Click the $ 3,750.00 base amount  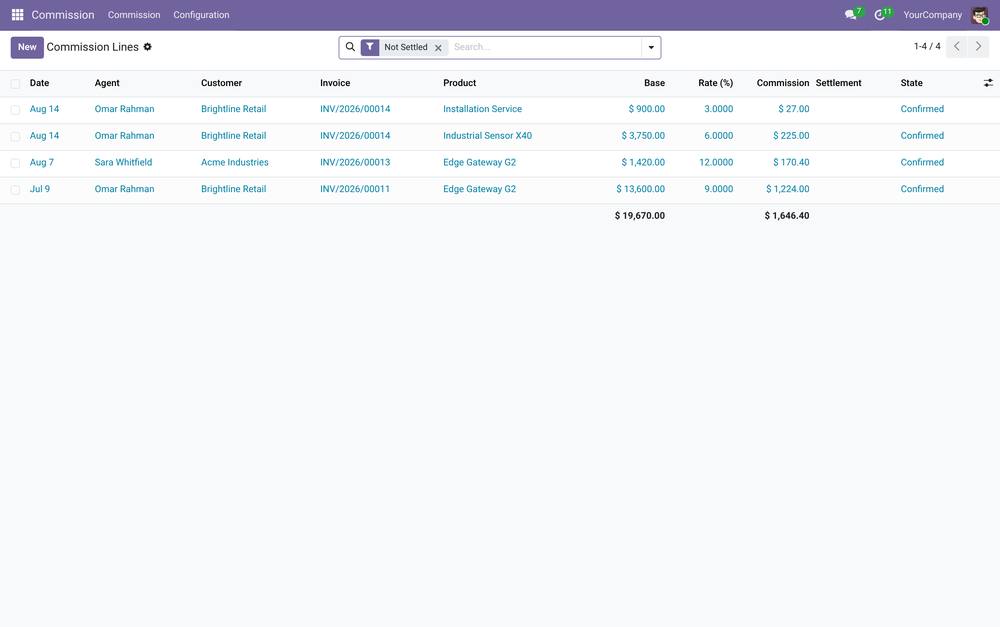[643, 136]
